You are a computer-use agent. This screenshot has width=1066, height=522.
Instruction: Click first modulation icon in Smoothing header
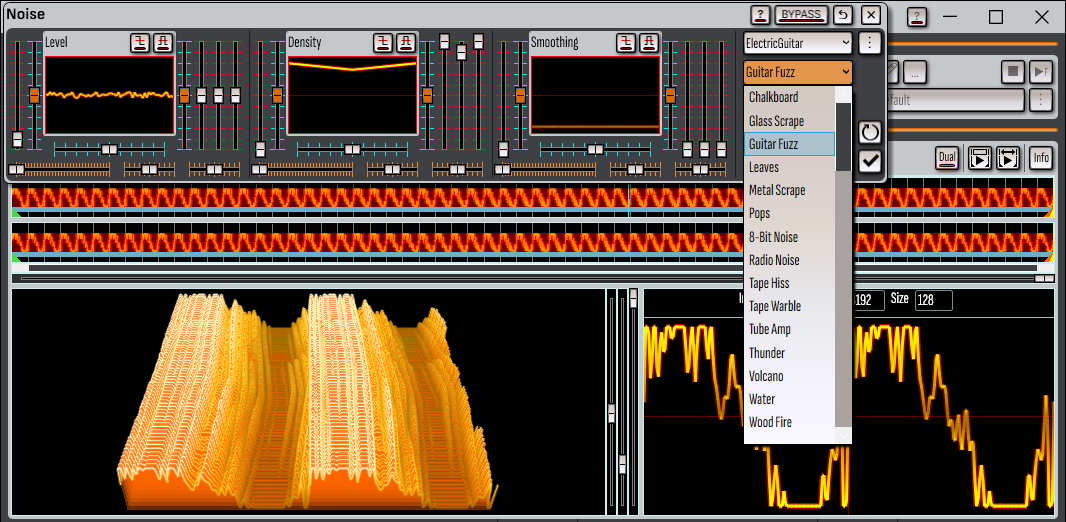click(626, 42)
